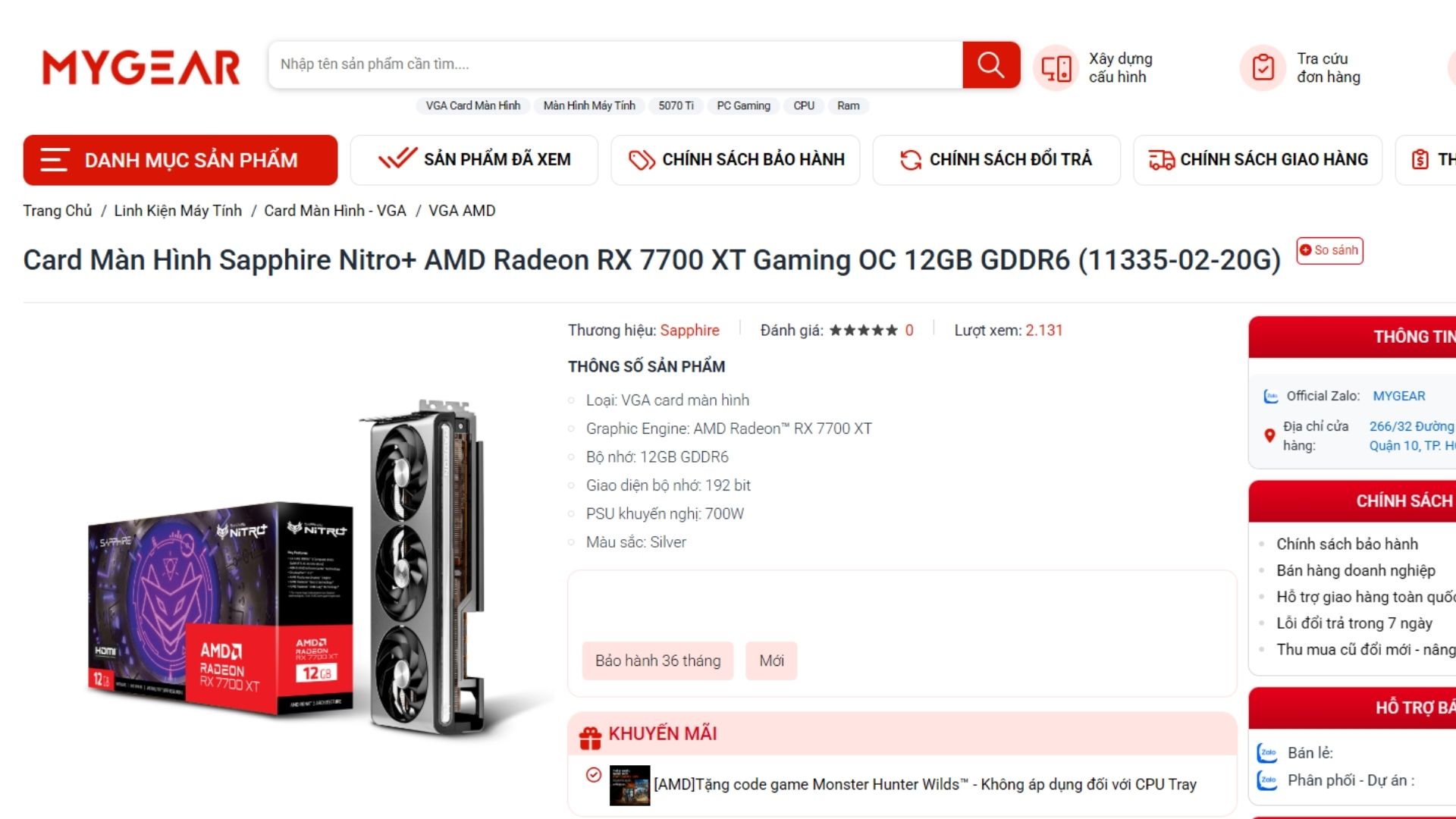
Task: Click the red search magnifier button
Action: (990, 64)
